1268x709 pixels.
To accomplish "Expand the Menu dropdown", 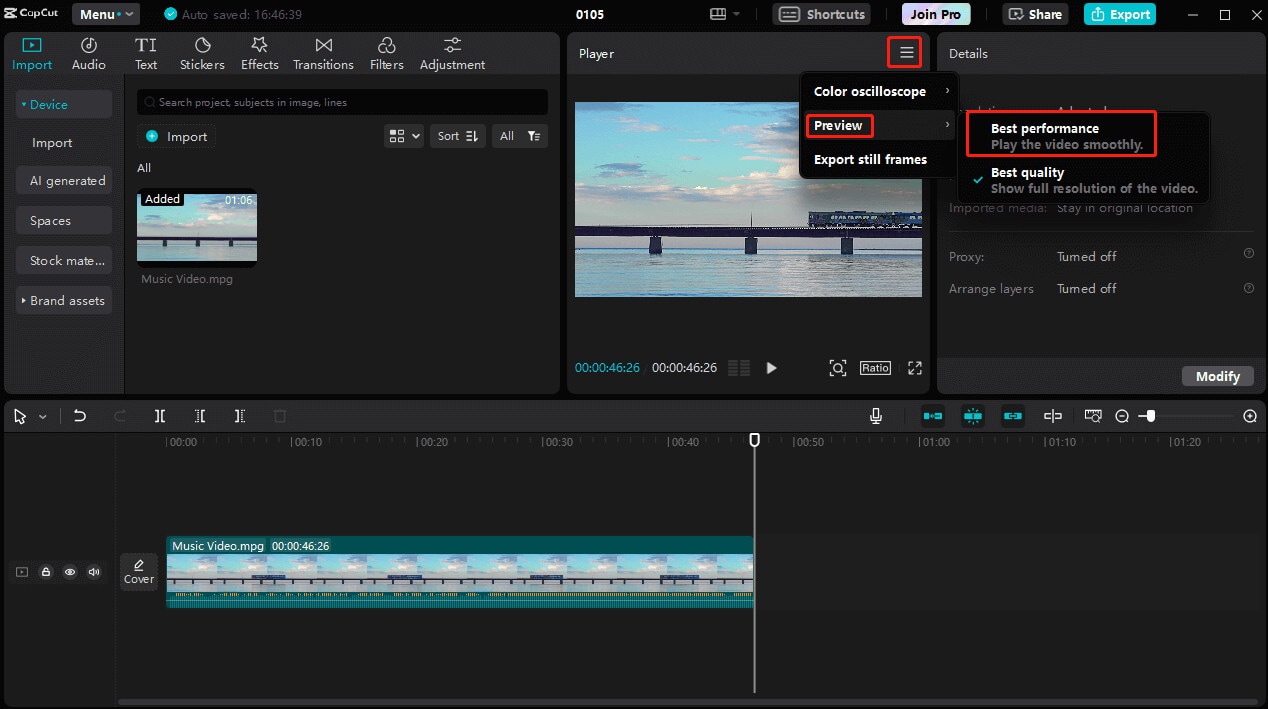I will coord(105,14).
